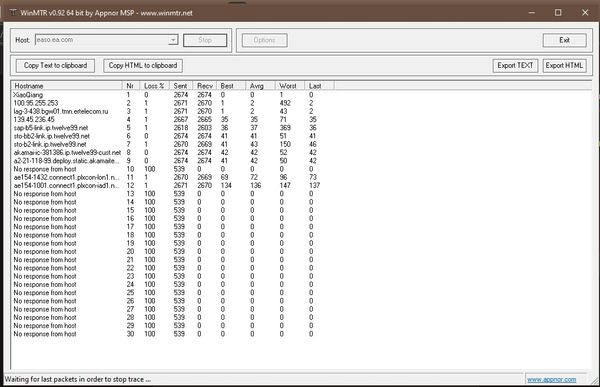Click Recv value 2603 in hop 5
This screenshot has height=387, width=600.
coord(204,127)
